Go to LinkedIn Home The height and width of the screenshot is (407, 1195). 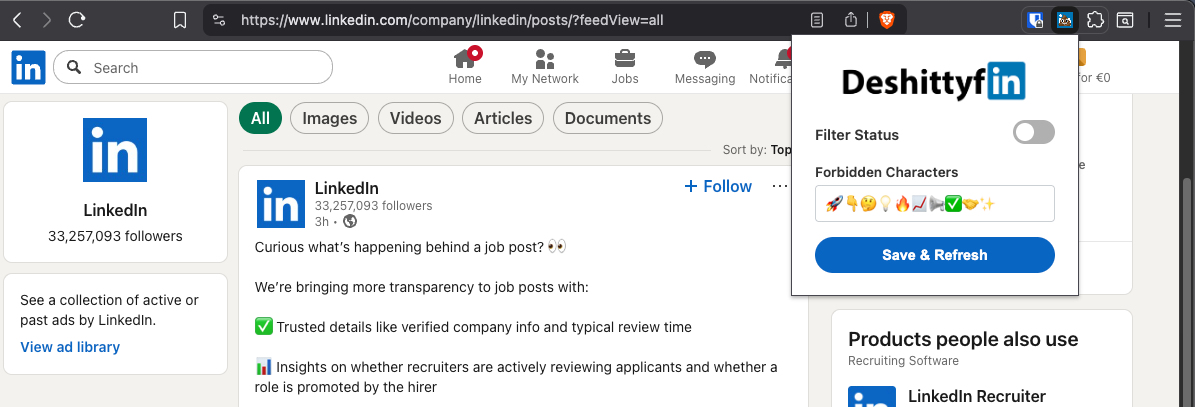click(465, 67)
